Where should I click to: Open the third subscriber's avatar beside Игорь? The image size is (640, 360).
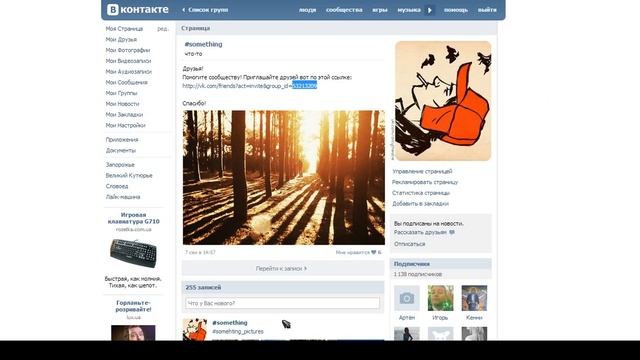(x=474, y=298)
